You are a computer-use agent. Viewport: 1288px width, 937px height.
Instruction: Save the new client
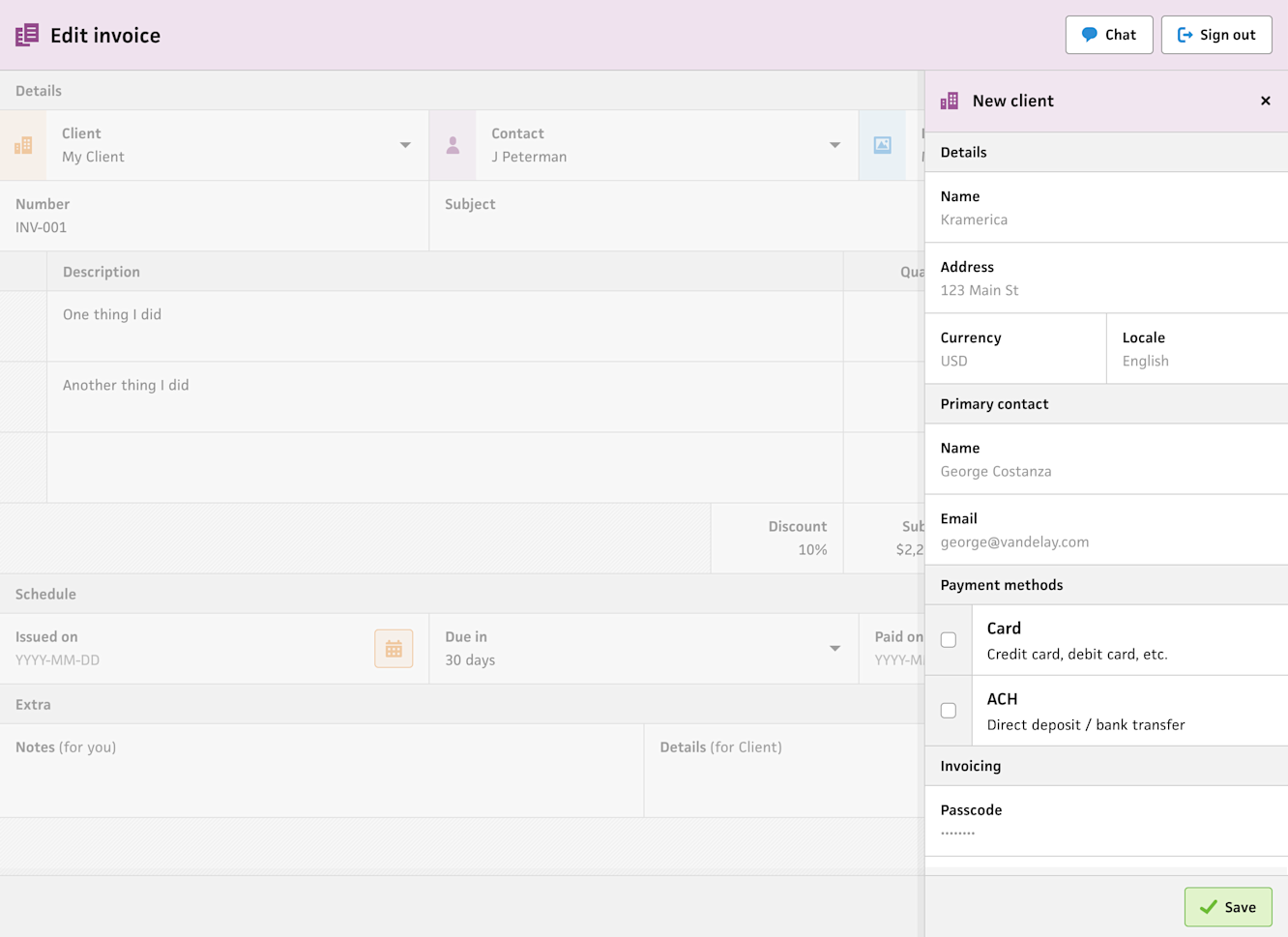(x=1228, y=907)
